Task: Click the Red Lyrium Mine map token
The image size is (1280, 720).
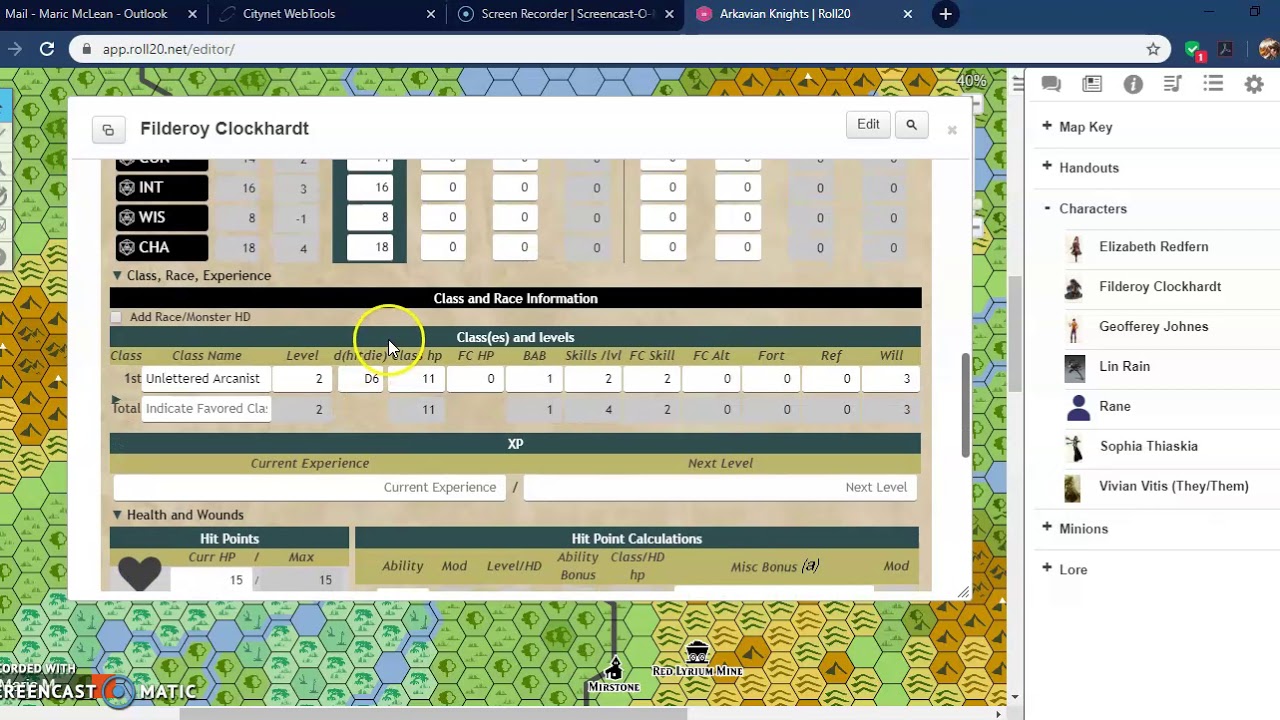Action: 697,659
